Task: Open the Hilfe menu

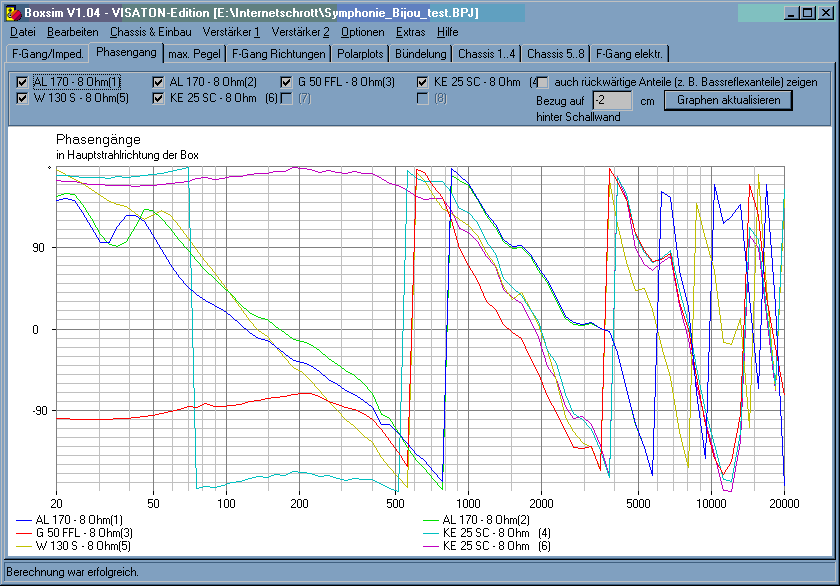Action: pos(448,32)
